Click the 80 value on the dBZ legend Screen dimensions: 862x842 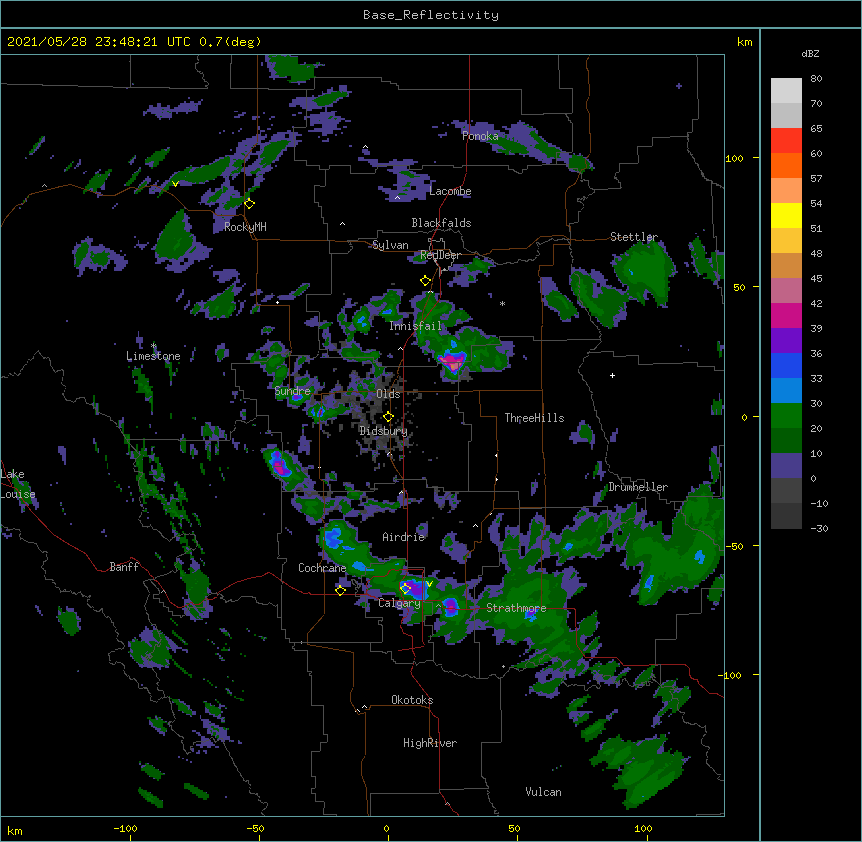click(x=816, y=79)
